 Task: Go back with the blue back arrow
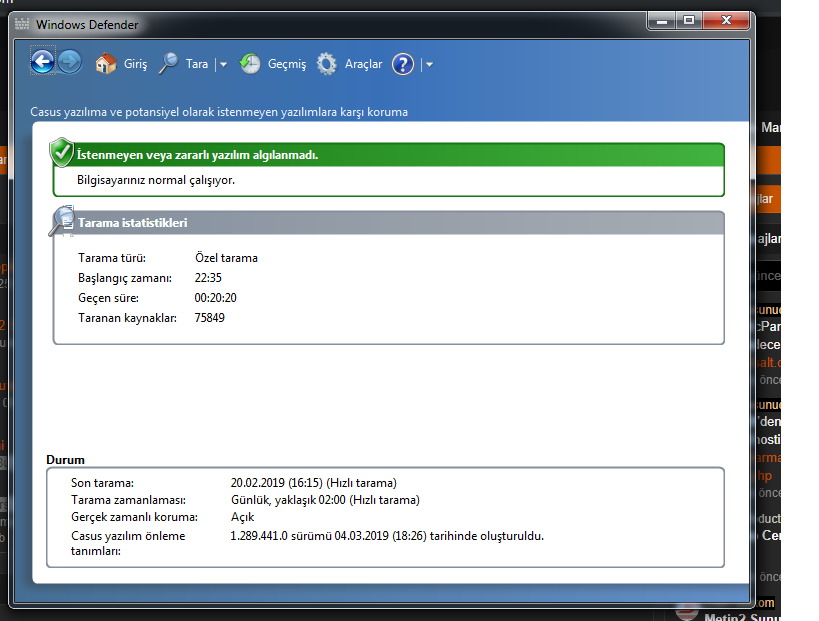42,62
